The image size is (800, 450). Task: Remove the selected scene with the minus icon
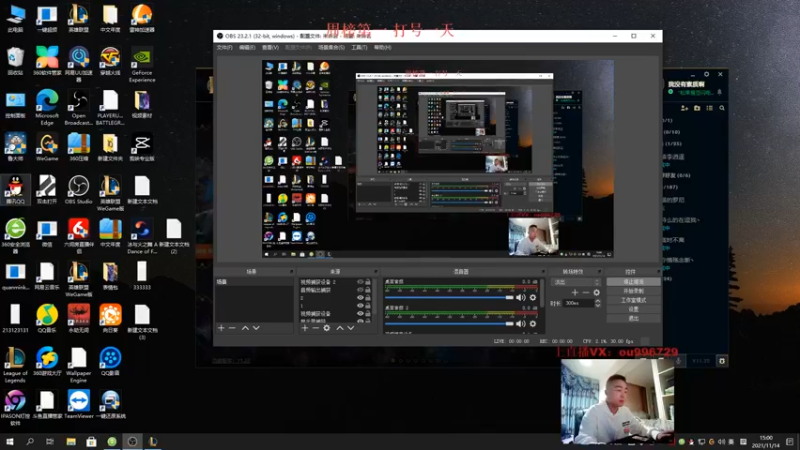(x=232, y=328)
